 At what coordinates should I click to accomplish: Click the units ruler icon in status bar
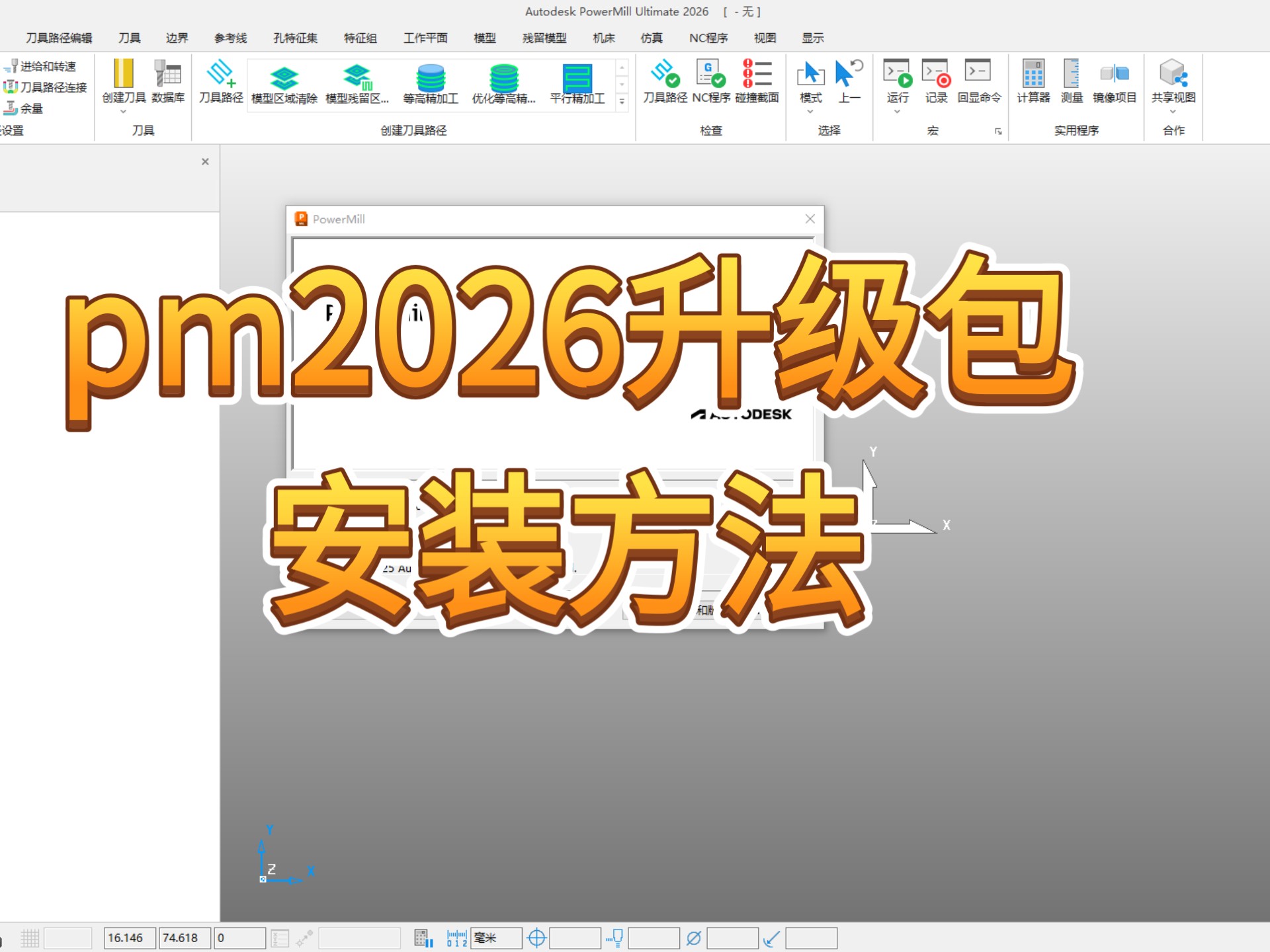pyautogui.click(x=456, y=938)
